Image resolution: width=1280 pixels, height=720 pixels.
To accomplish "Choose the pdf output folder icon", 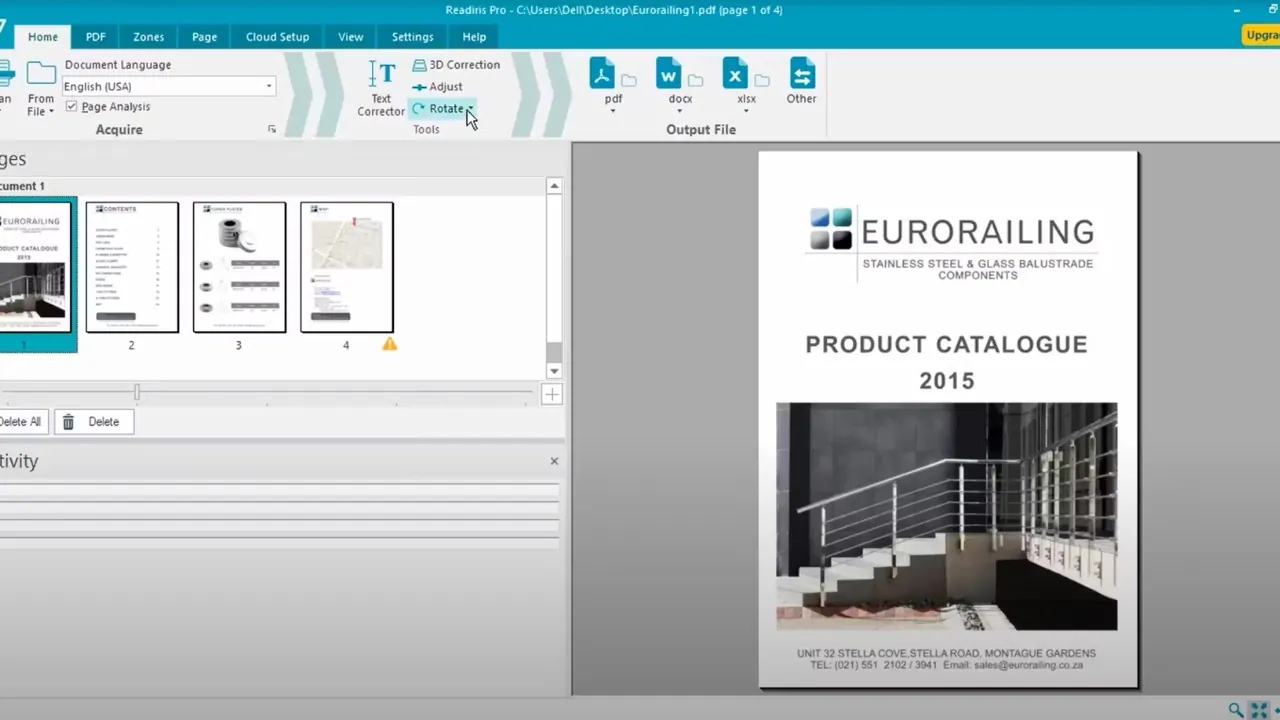I will point(628,80).
